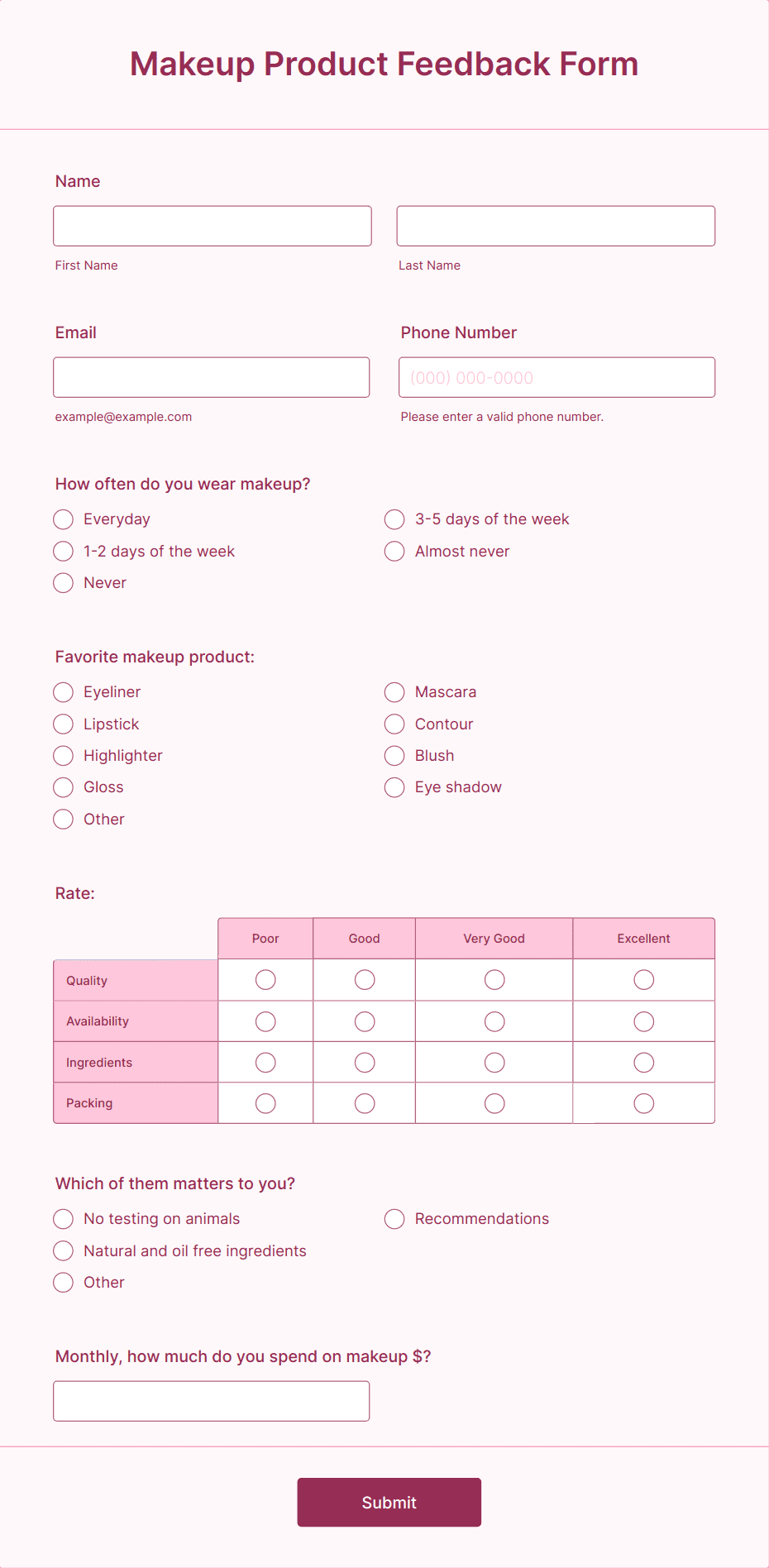Focus the Last Name text box
Image resolution: width=769 pixels, height=1568 pixels.
click(556, 226)
